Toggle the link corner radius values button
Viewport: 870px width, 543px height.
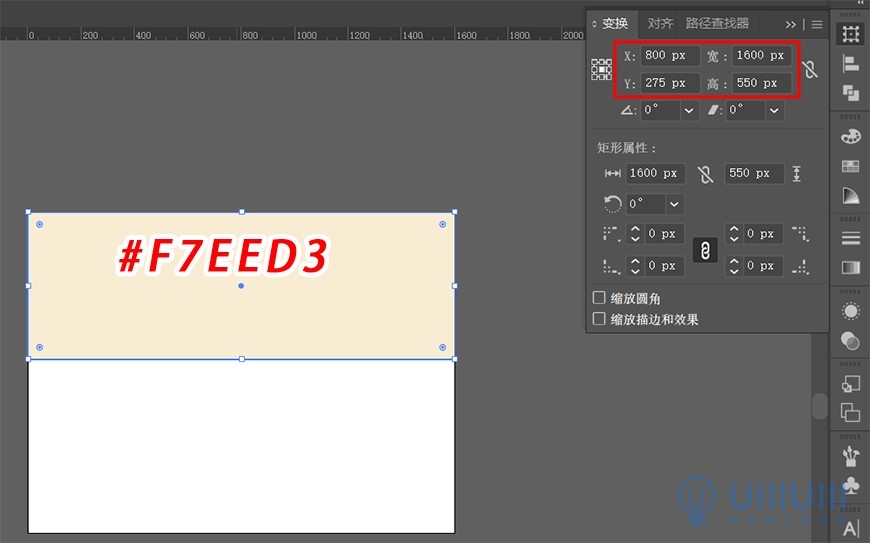click(705, 250)
